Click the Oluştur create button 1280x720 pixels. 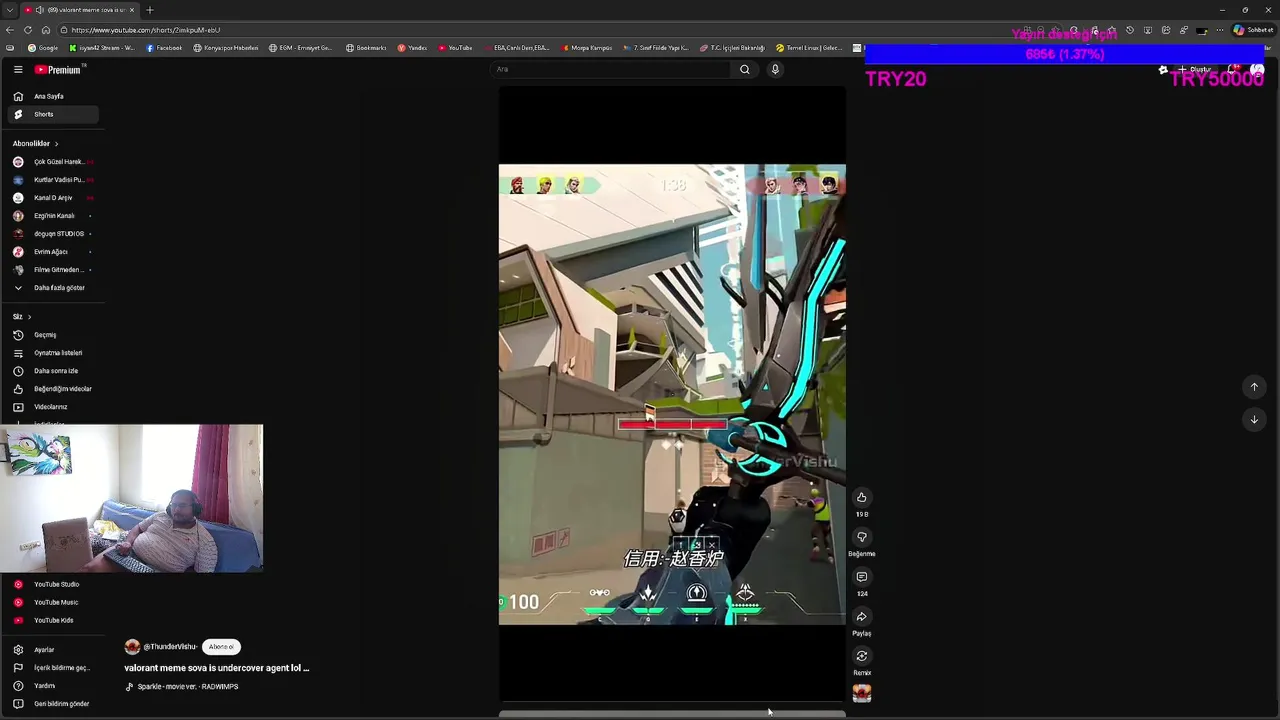(x=1195, y=70)
